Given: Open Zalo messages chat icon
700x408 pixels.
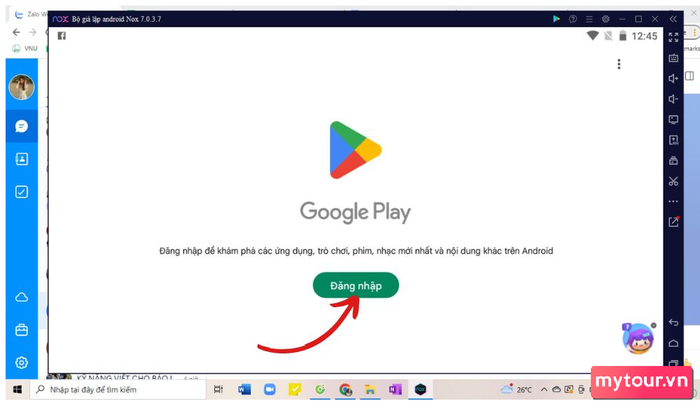Looking at the screenshot, I should (x=21, y=126).
